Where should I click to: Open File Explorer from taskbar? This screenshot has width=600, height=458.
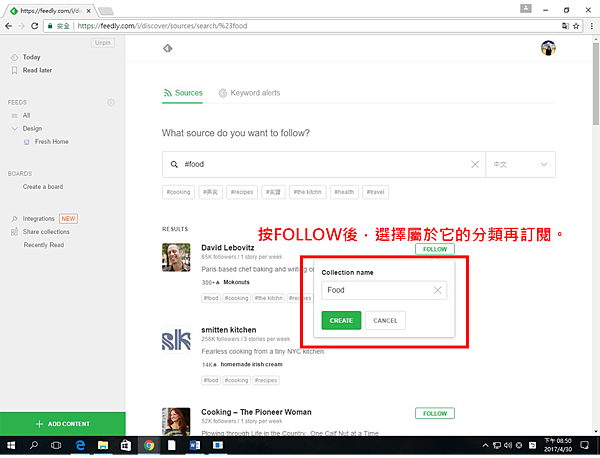[x=103, y=445]
